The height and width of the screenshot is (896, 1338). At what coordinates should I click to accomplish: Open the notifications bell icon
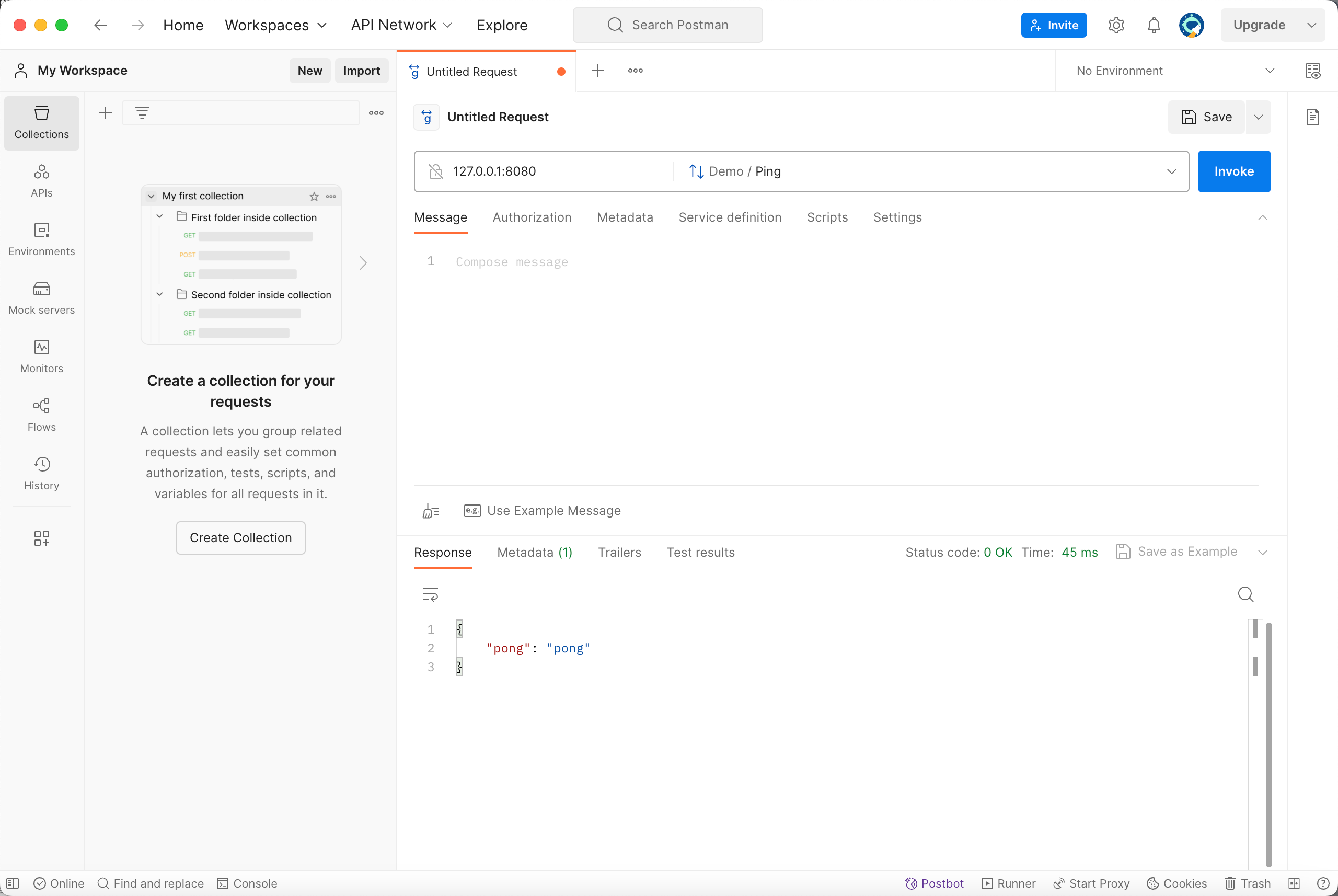tap(1154, 25)
